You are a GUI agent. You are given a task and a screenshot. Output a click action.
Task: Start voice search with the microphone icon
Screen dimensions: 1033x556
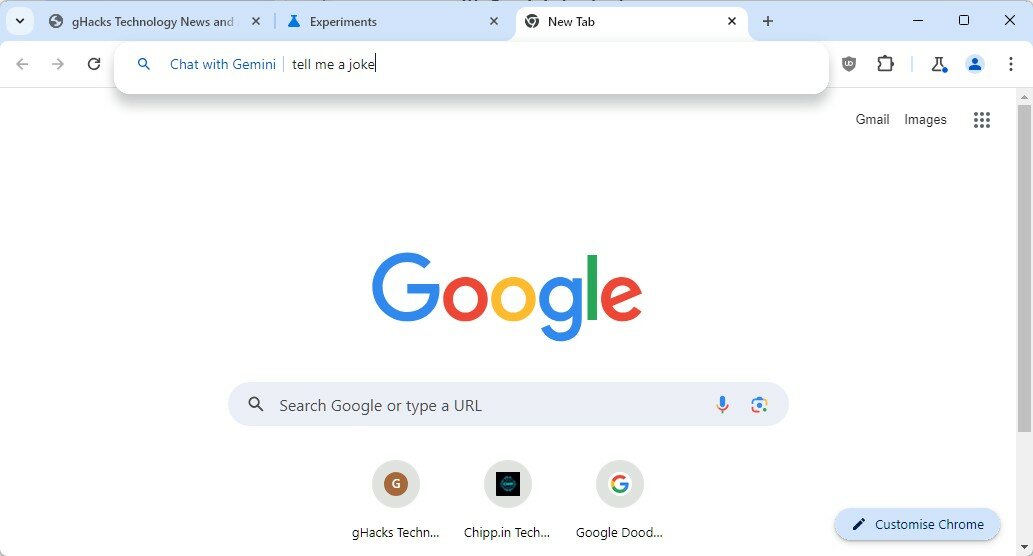(x=722, y=404)
